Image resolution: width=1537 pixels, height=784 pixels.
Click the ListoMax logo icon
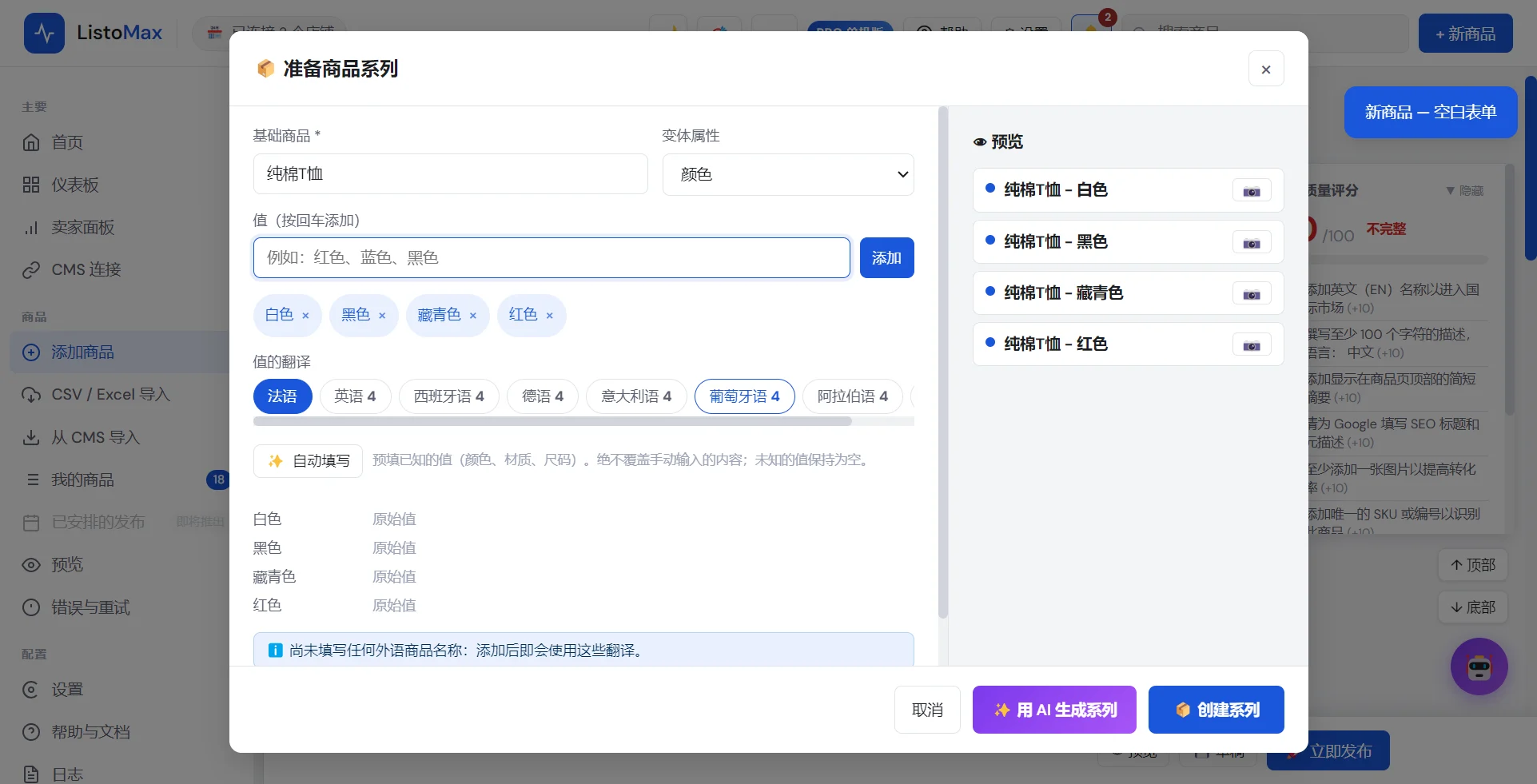pyautogui.click(x=44, y=33)
